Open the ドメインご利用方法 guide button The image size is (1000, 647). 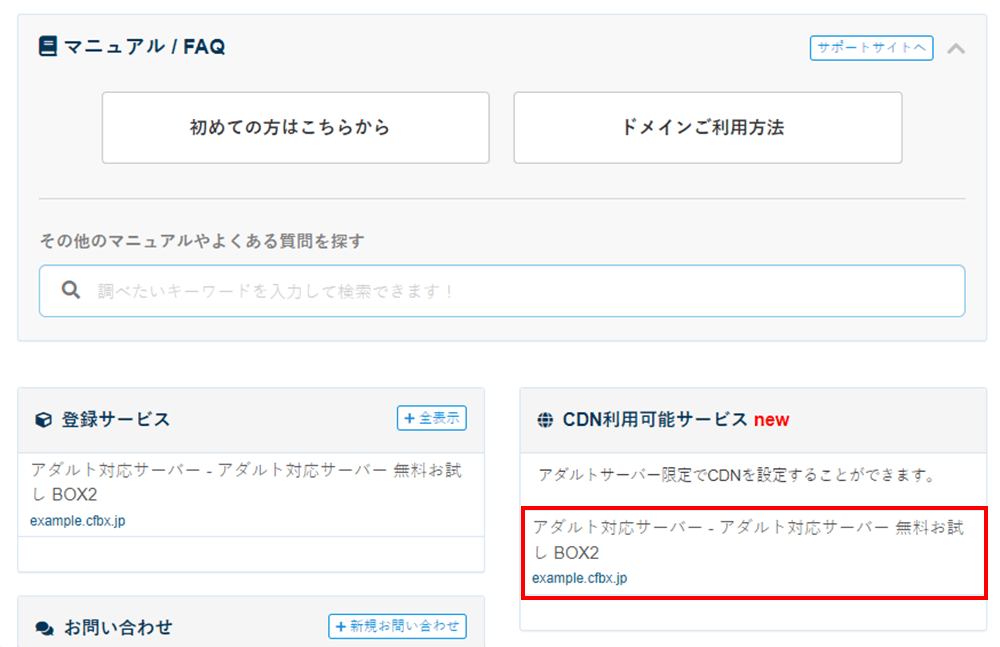pyautogui.click(x=707, y=128)
